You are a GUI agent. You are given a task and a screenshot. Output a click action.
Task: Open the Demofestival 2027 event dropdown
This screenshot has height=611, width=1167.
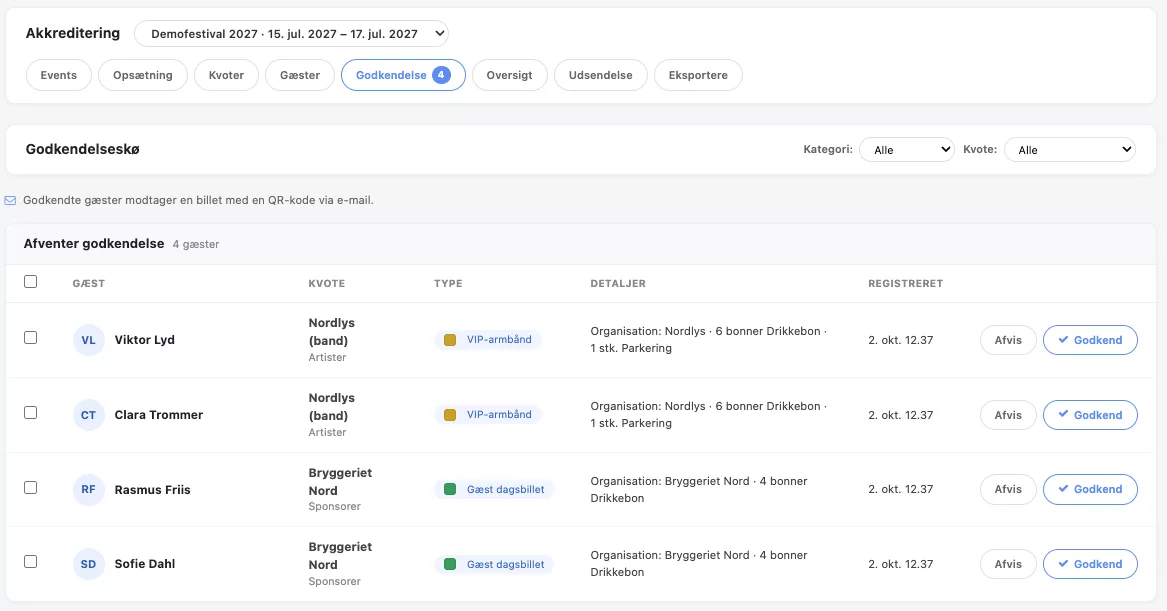pyautogui.click(x=291, y=33)
